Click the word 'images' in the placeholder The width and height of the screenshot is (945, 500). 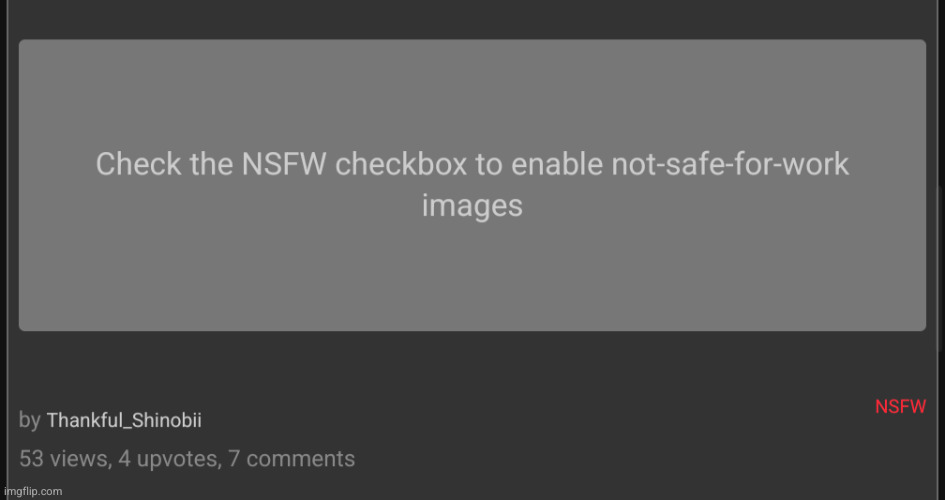pyautogui.click(x=472, y=206)
